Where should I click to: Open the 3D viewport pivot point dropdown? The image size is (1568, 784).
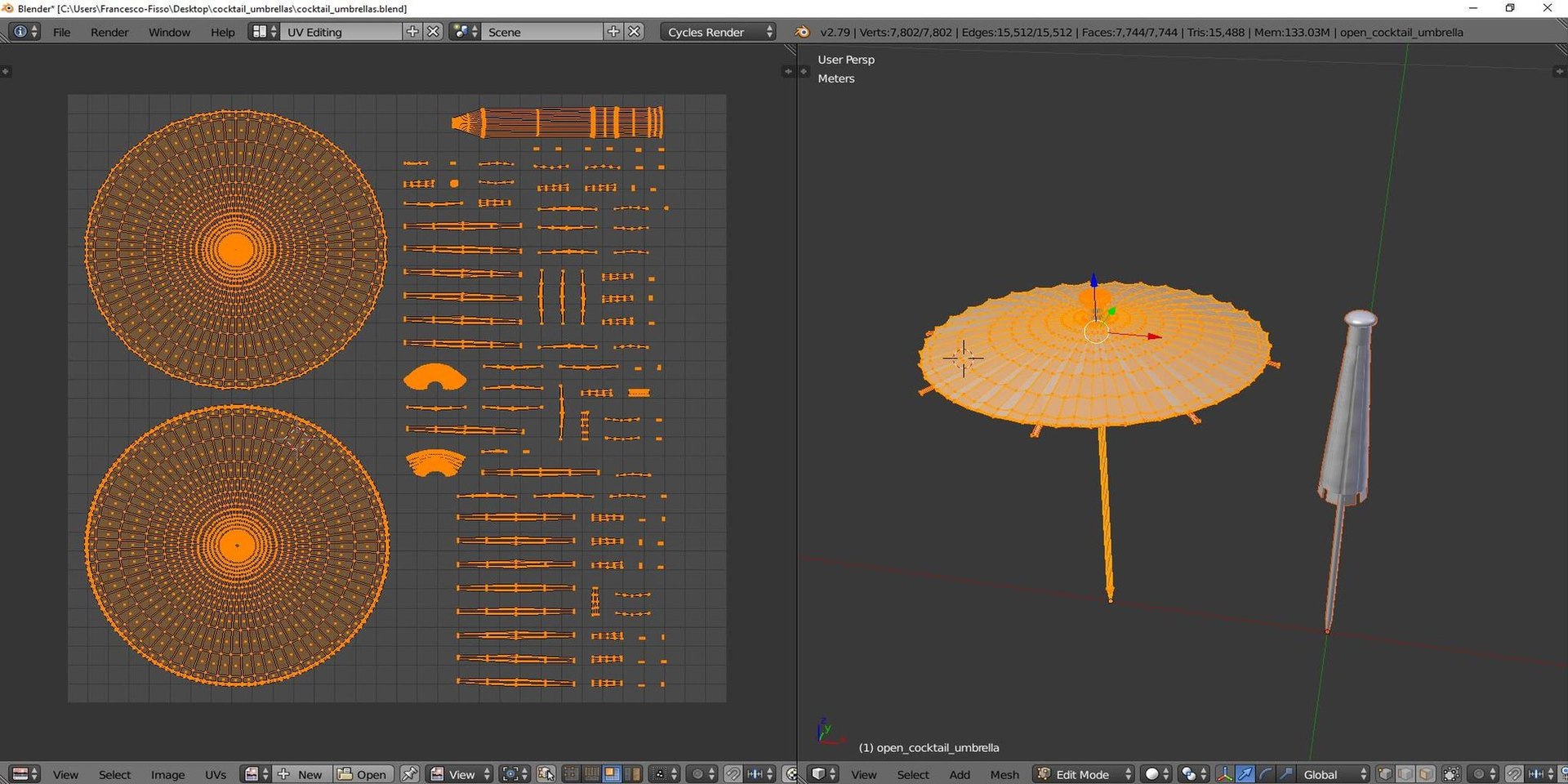(x=1194, y=773)
